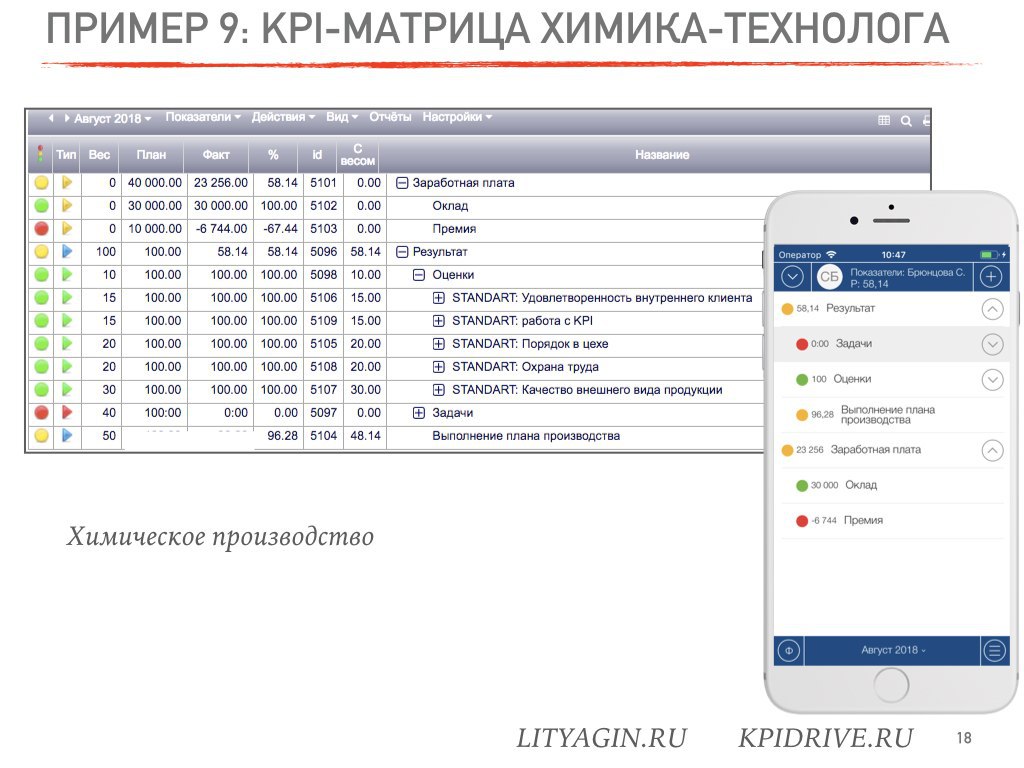Expand Задачи chevron on the phone
Image resolution: width=1024 pixels, height=768 pixels.
992,344
